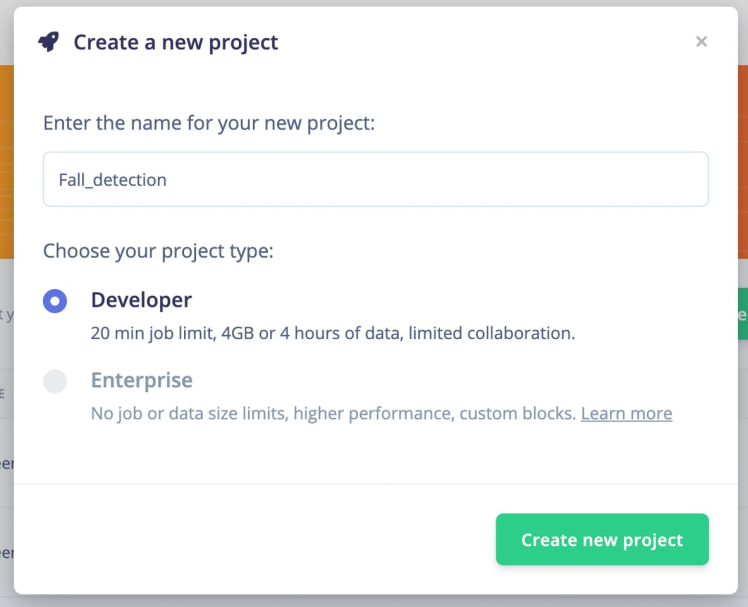Click the orange banner behind the dialog

(6, 160)
